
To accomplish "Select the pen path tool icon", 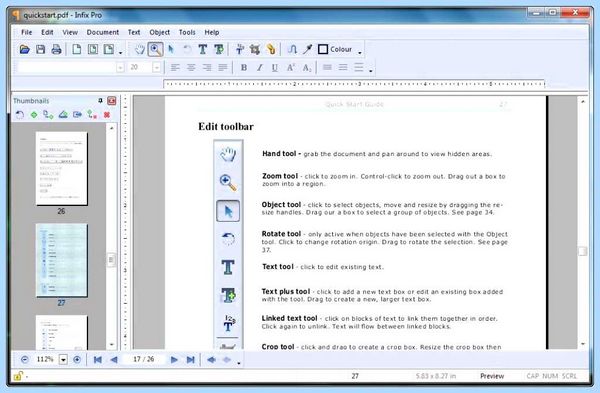I will coord(292,49).
